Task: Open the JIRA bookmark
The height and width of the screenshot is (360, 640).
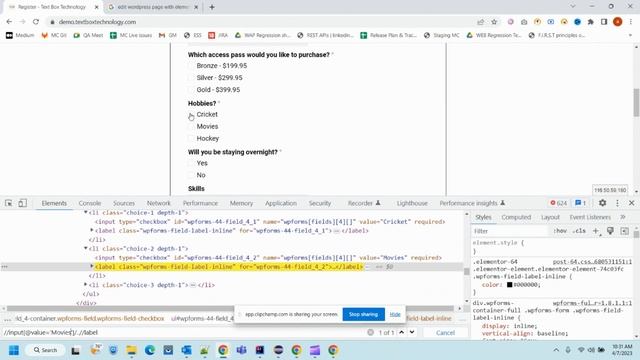Action: [218, 36]
